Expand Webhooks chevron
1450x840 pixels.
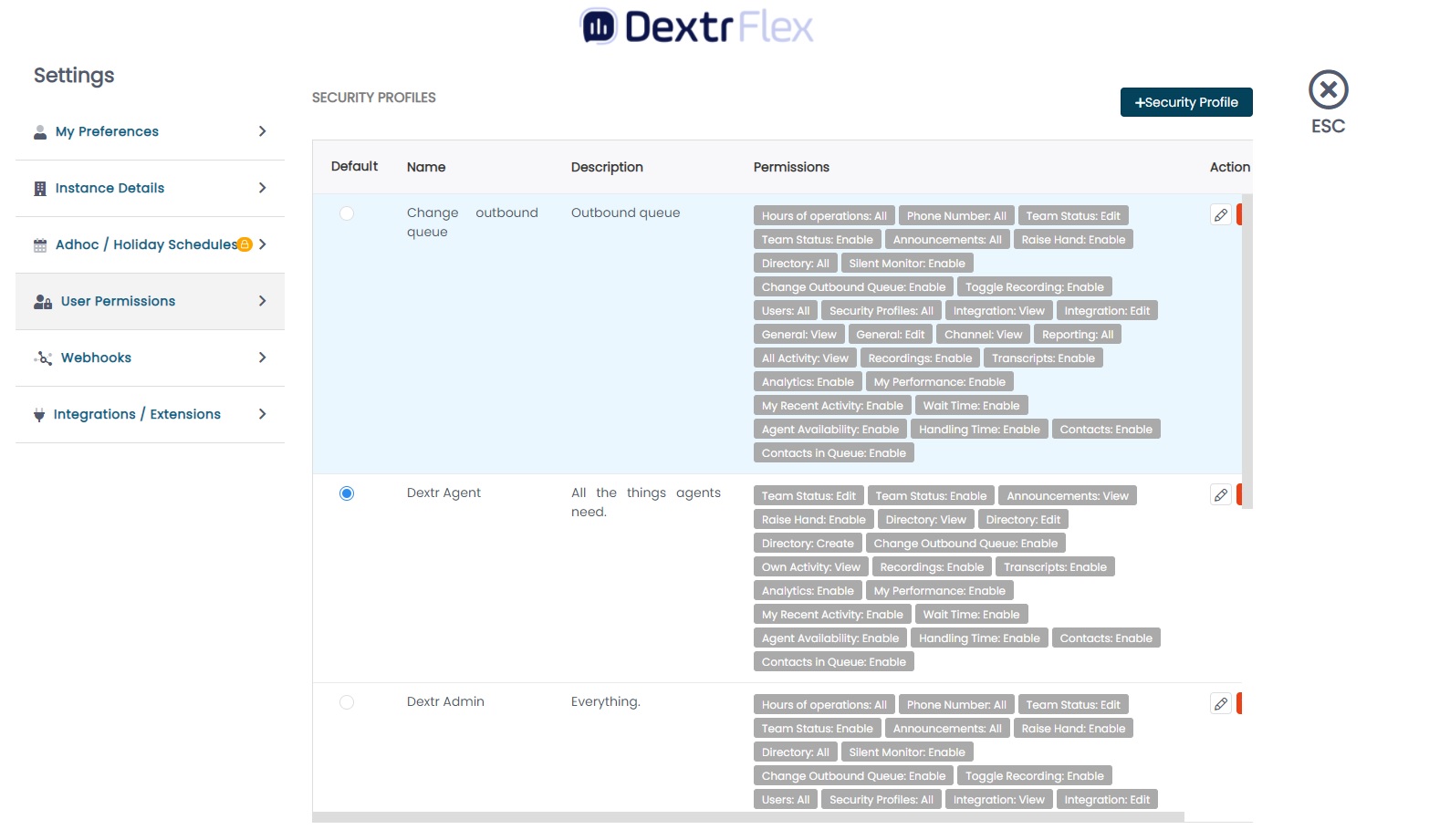[x=263, y=358]
